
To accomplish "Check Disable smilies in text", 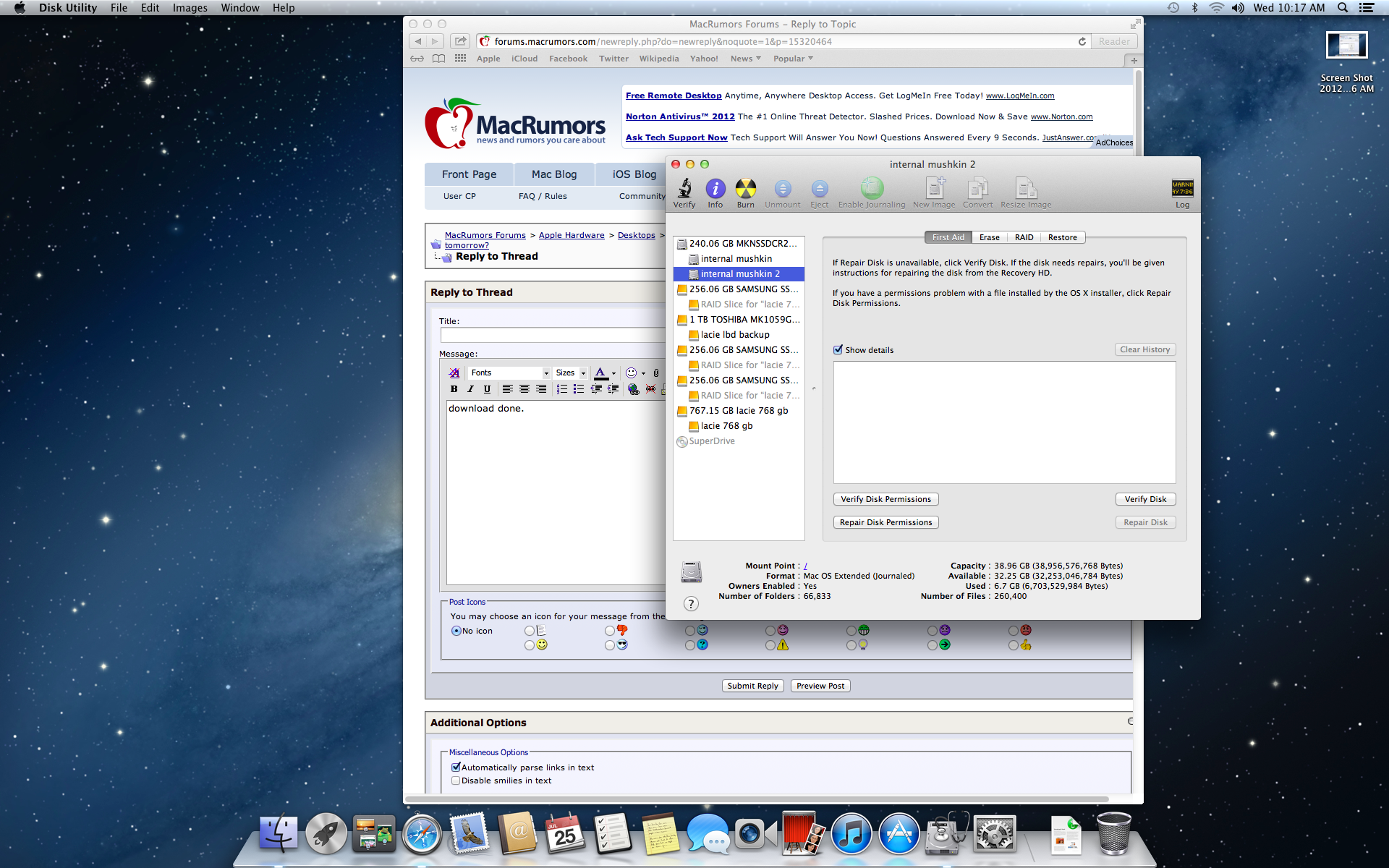I will click(x=456, y=780).
